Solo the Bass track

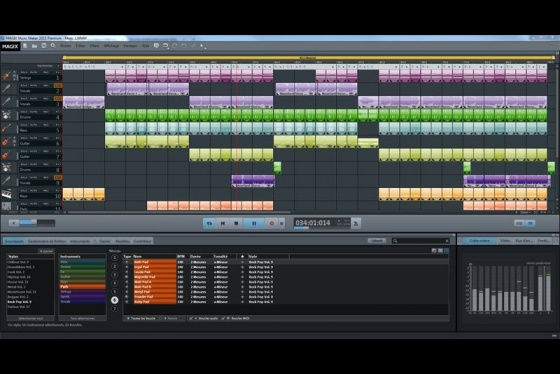pos(24,125)
